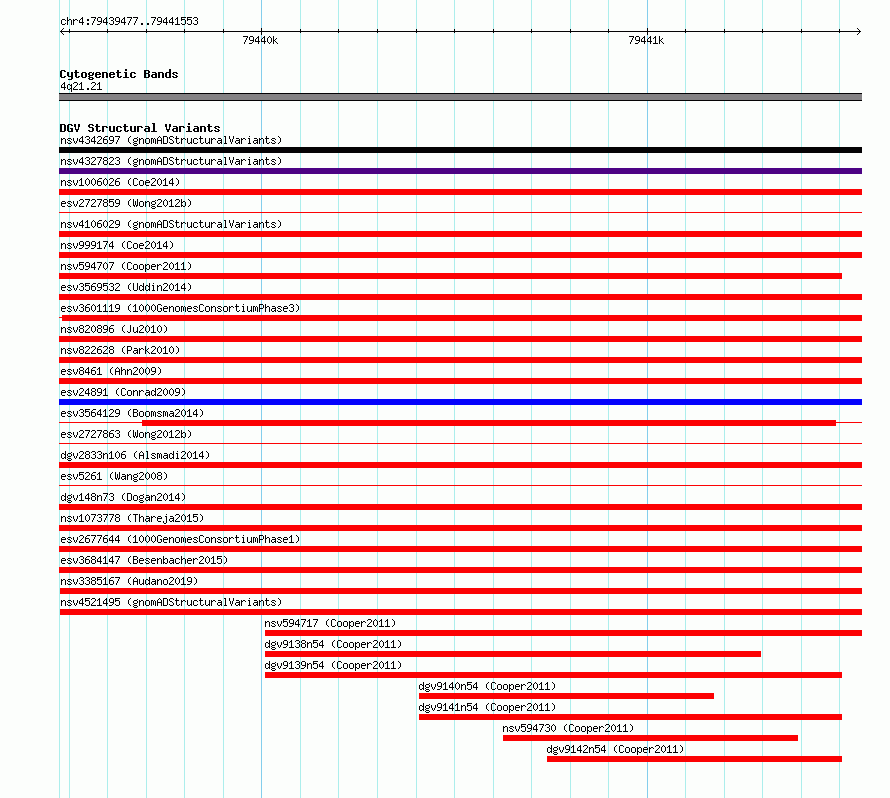The width and height of the screenshot is (890, 798).
Task: Open the Cytogenetic Bands track title
Action: coord(119,74)
